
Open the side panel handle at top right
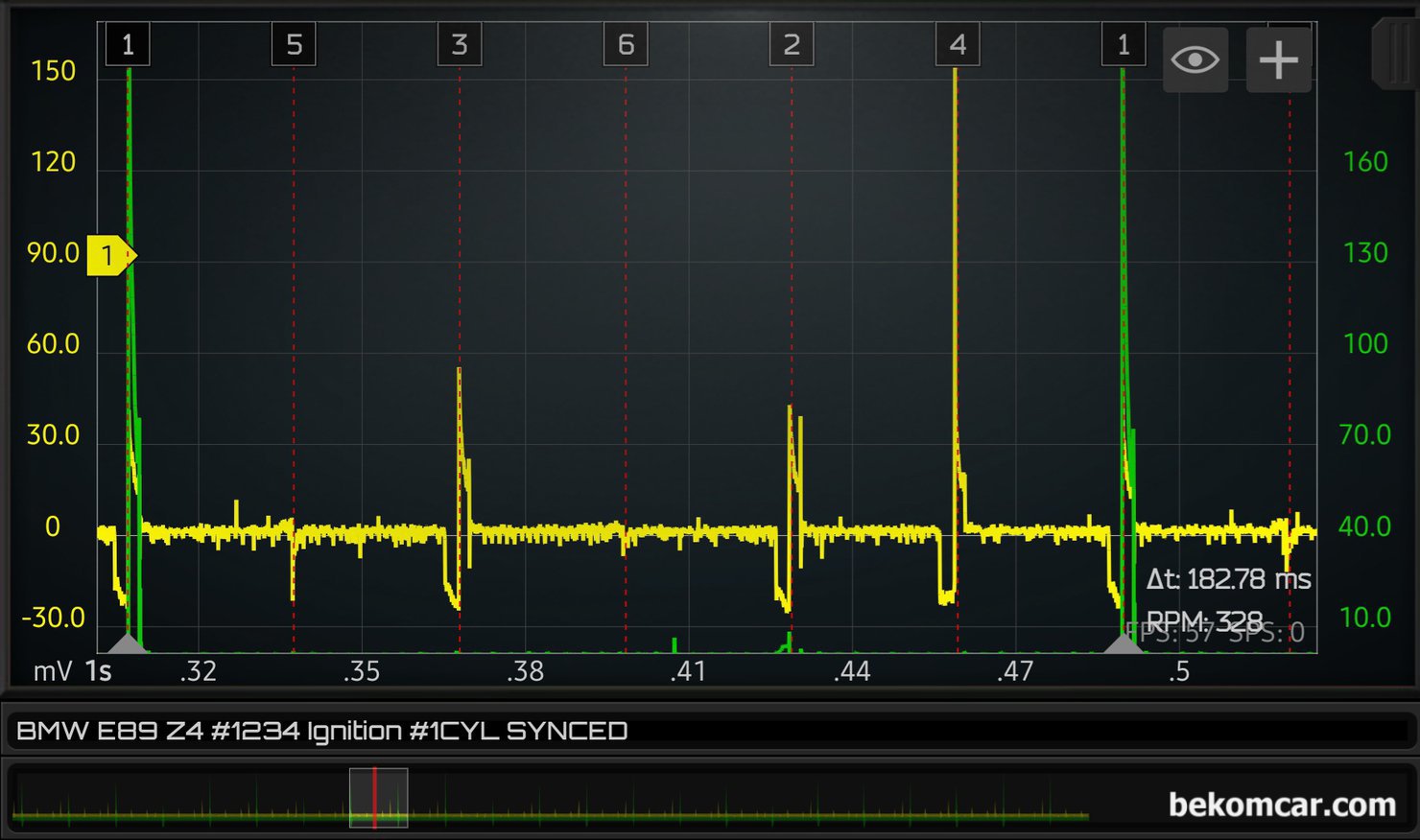point(1396,53)
